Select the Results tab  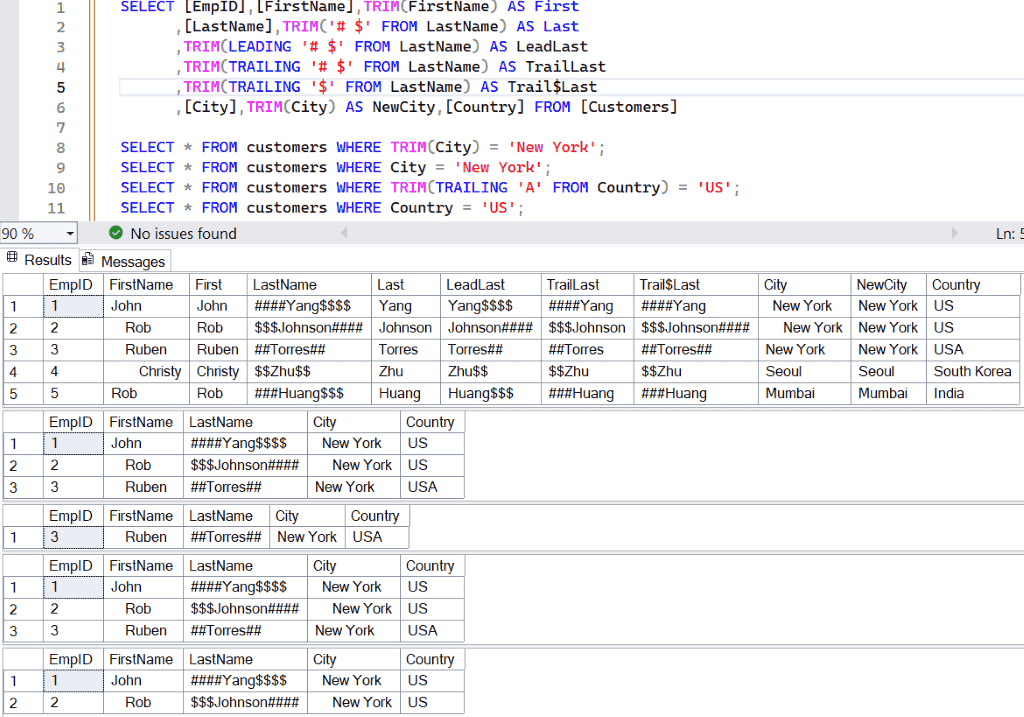pyautogui.click(x=39, y=259)
